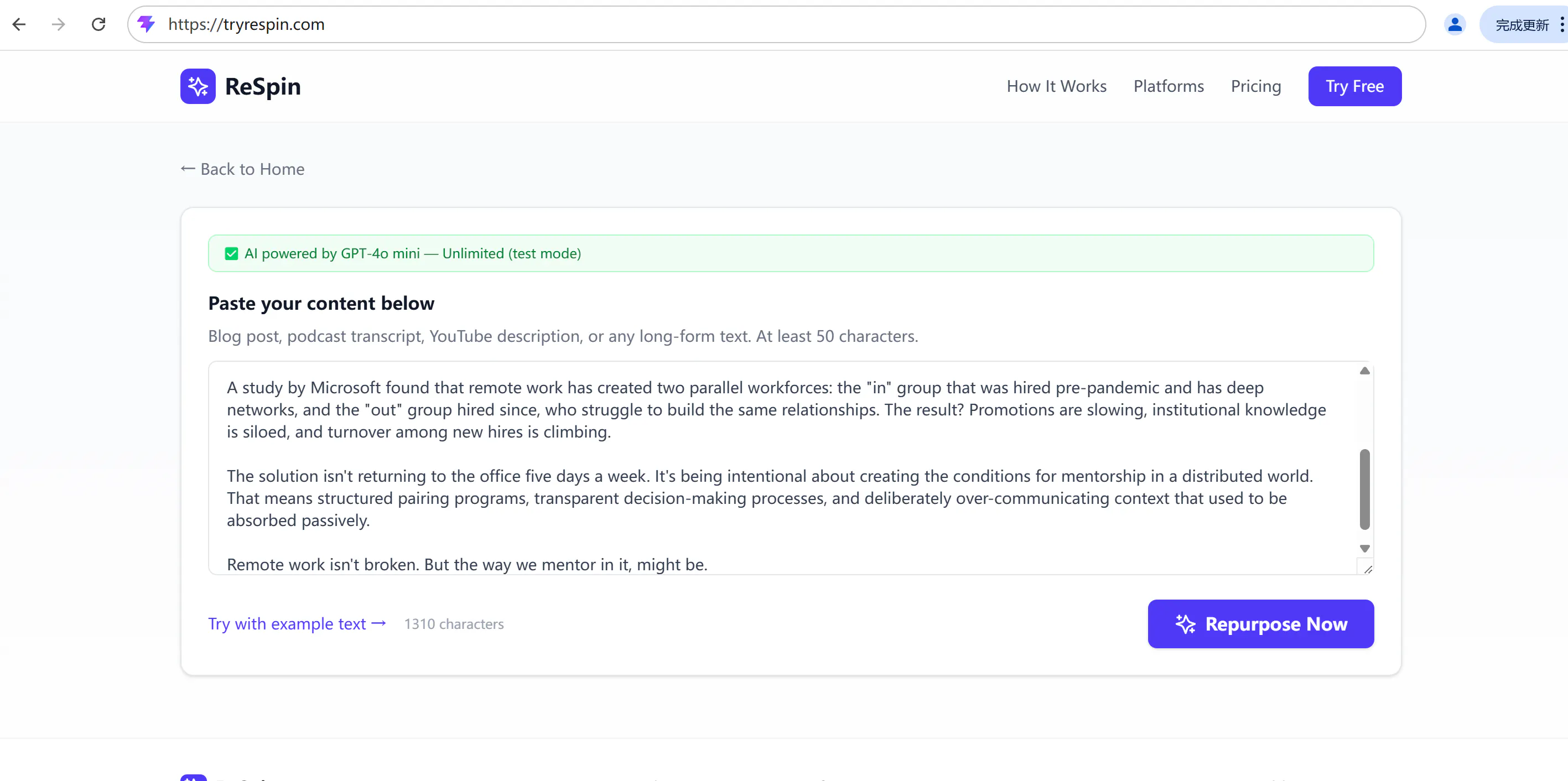Click the textarea scroll down arrow
The image size is (1568, 781).
[1364, 548]
